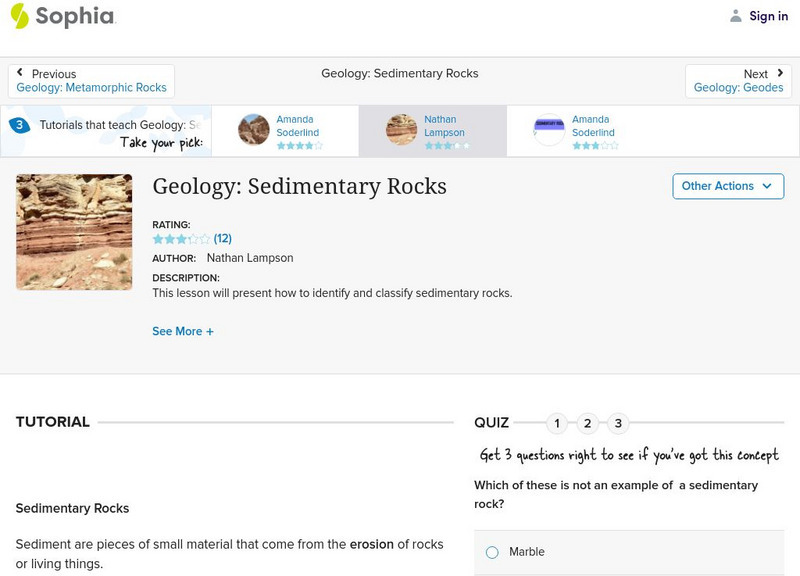This screenshot has height=576, width=800.
Task: Click the Sign in link
Action: 768,16
